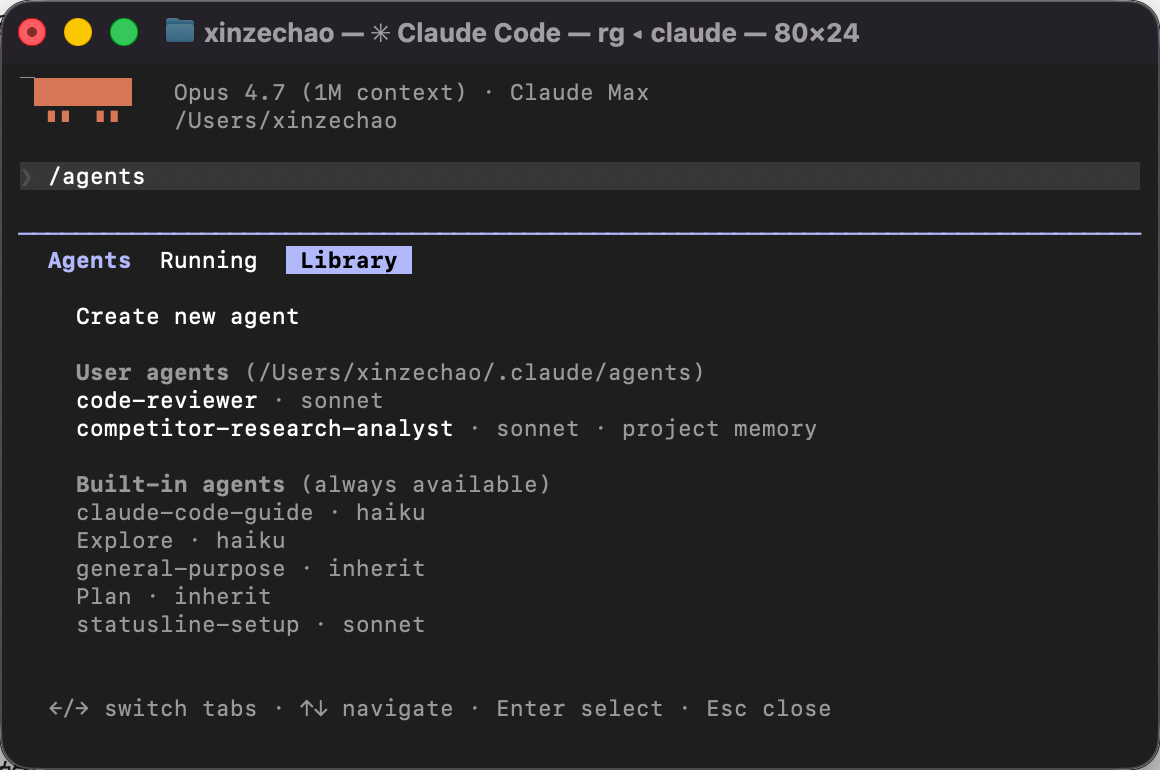Click the Opus 4.7 (1M context) label
The image size is (1160, 770).
[x=320, y=92]
